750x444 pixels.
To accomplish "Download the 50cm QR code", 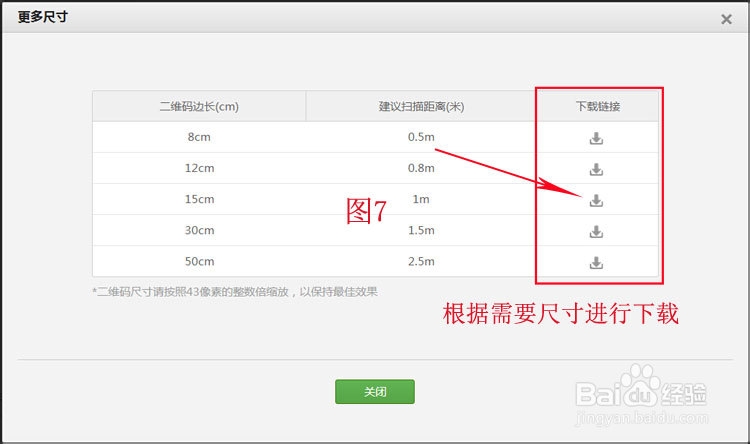I will point(596,262).
